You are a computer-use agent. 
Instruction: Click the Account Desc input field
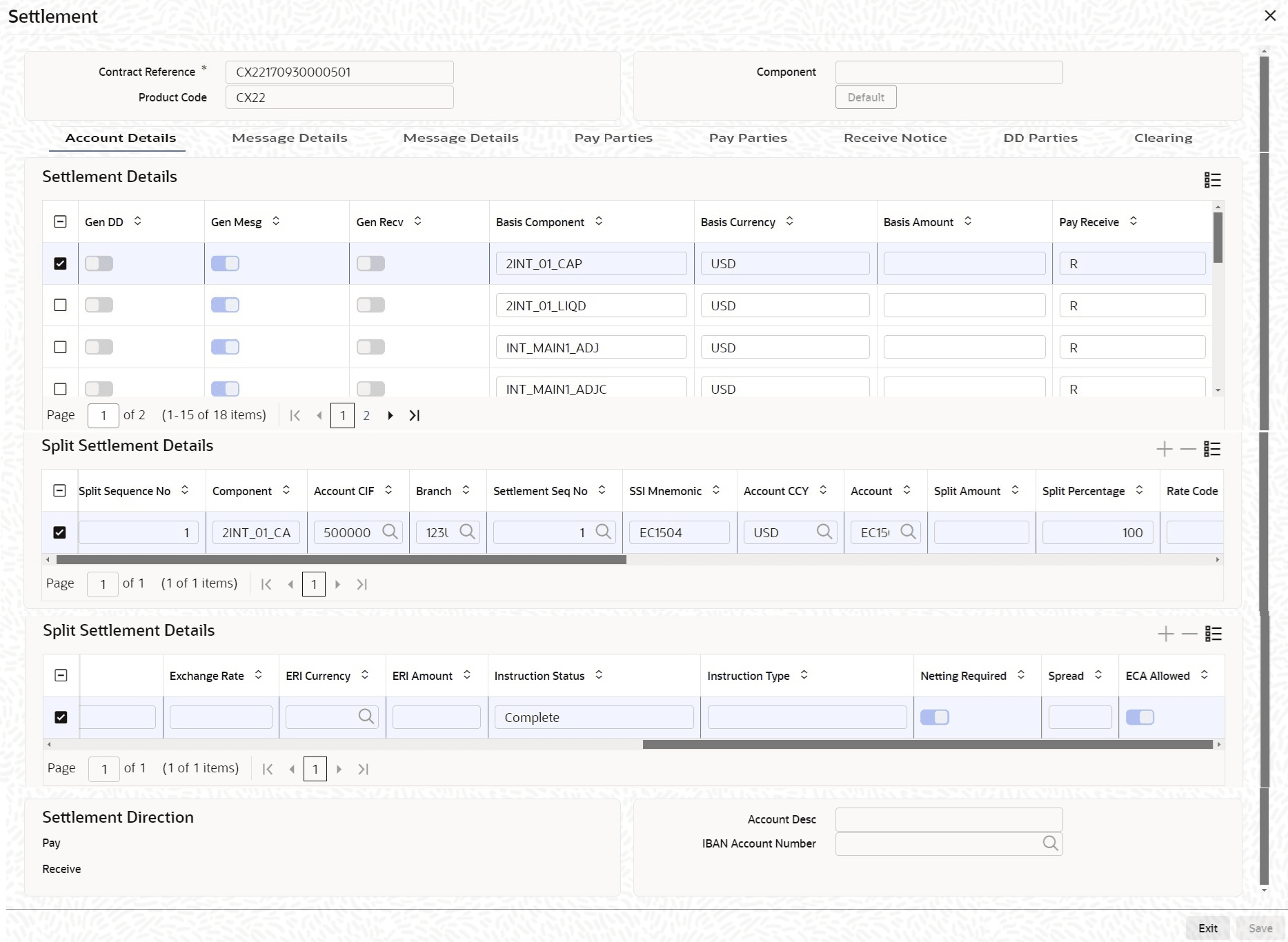click(x=949, y=819)
